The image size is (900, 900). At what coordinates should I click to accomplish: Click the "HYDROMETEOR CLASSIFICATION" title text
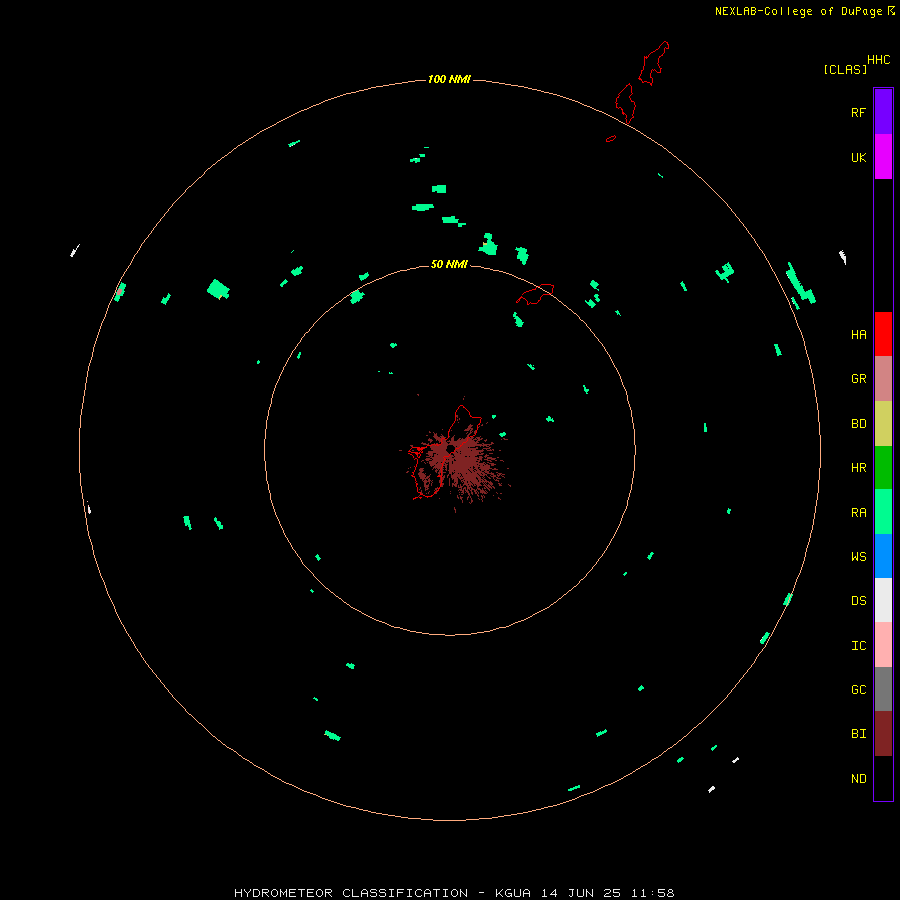click(x=351, y=893)
